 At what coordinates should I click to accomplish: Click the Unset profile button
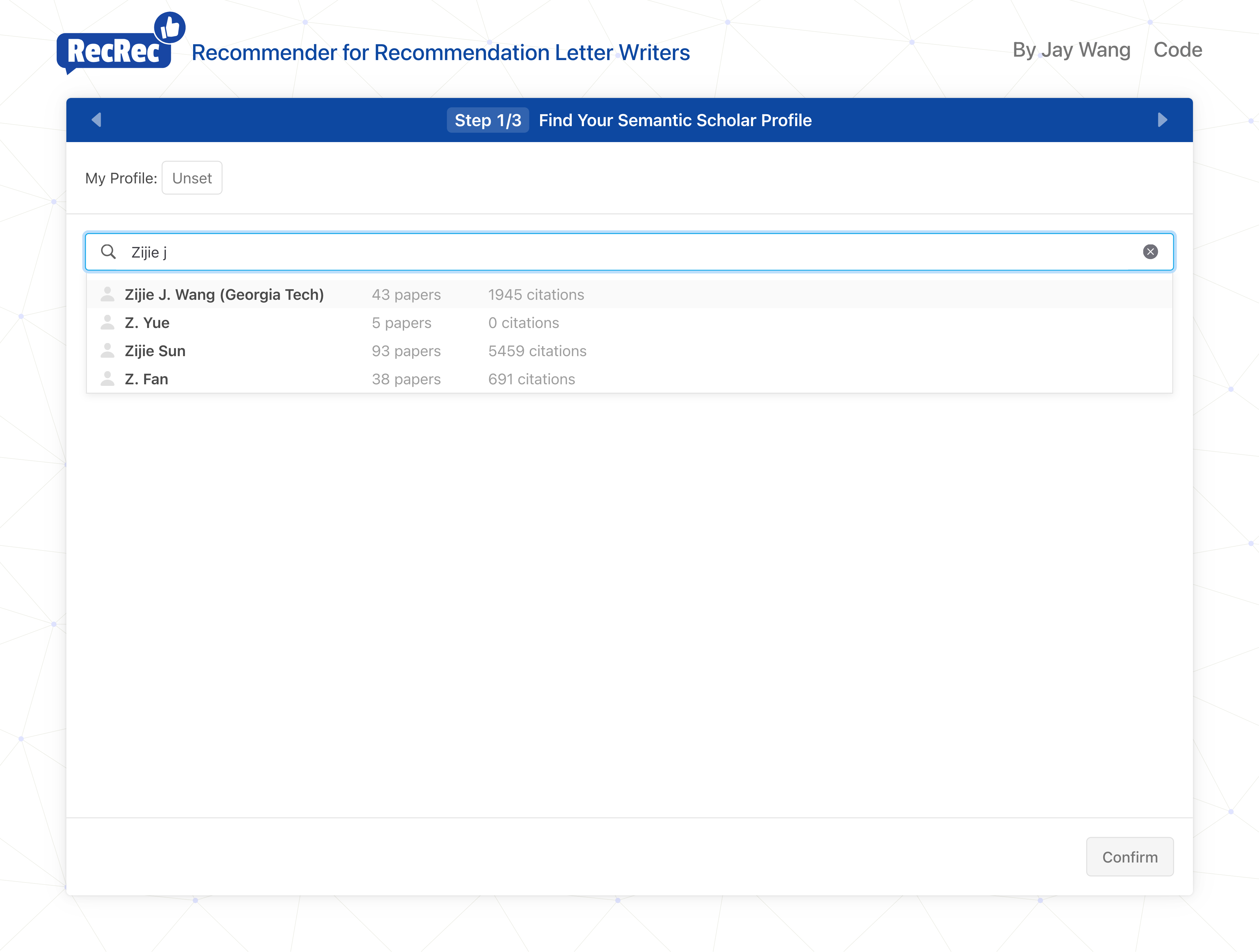[x=192, y=178]
